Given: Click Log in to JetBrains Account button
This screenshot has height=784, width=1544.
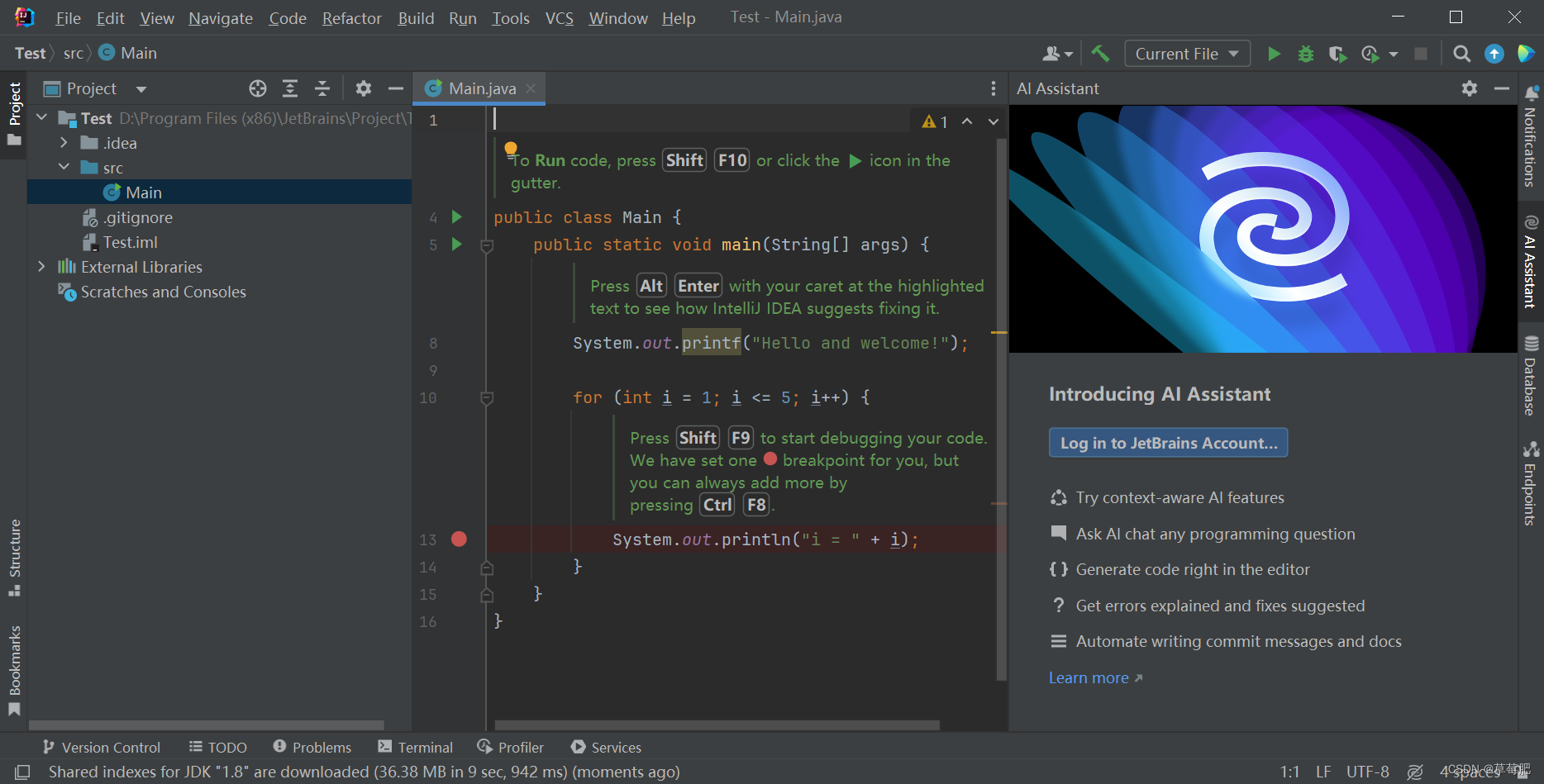Looking at the screenshot, I should click(x=1168, y=443).
